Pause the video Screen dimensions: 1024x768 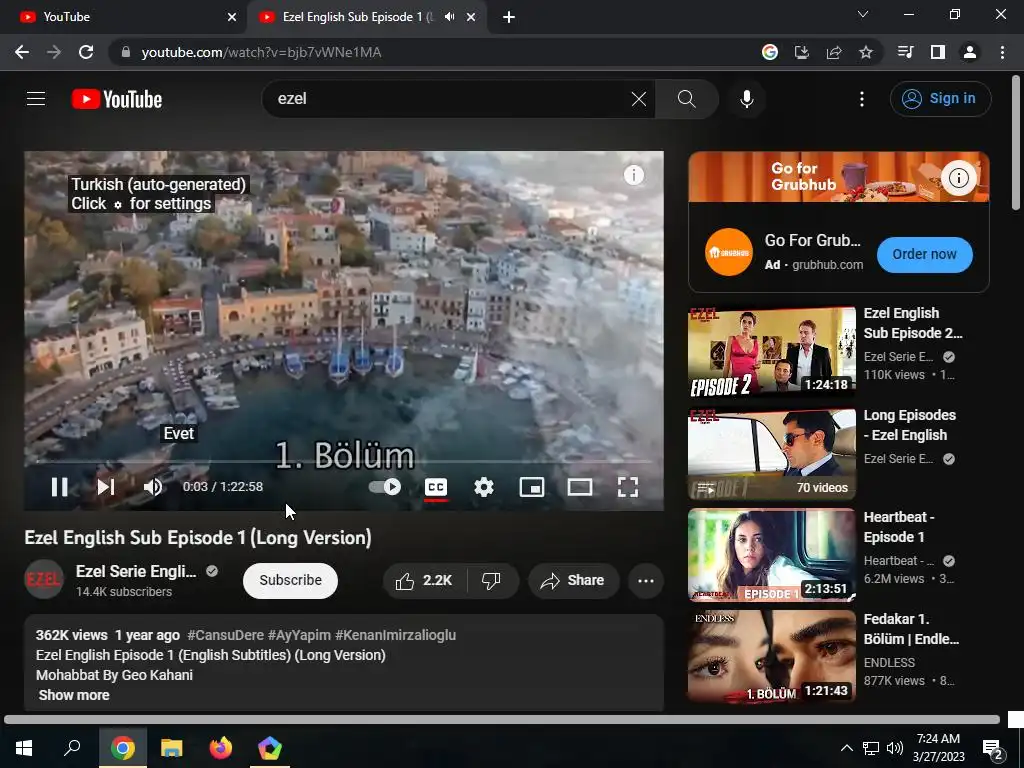[59, 487]
